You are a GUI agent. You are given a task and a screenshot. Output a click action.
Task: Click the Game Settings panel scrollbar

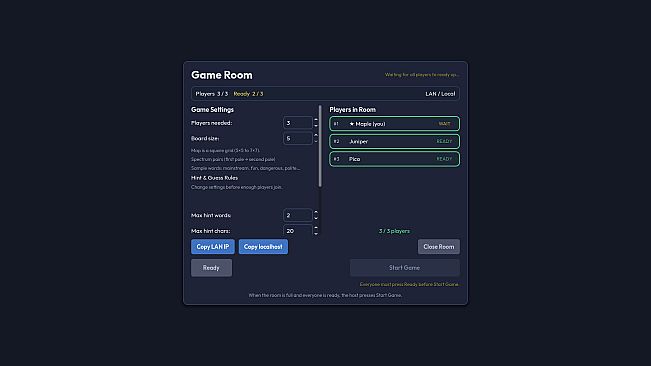point(320,146)
